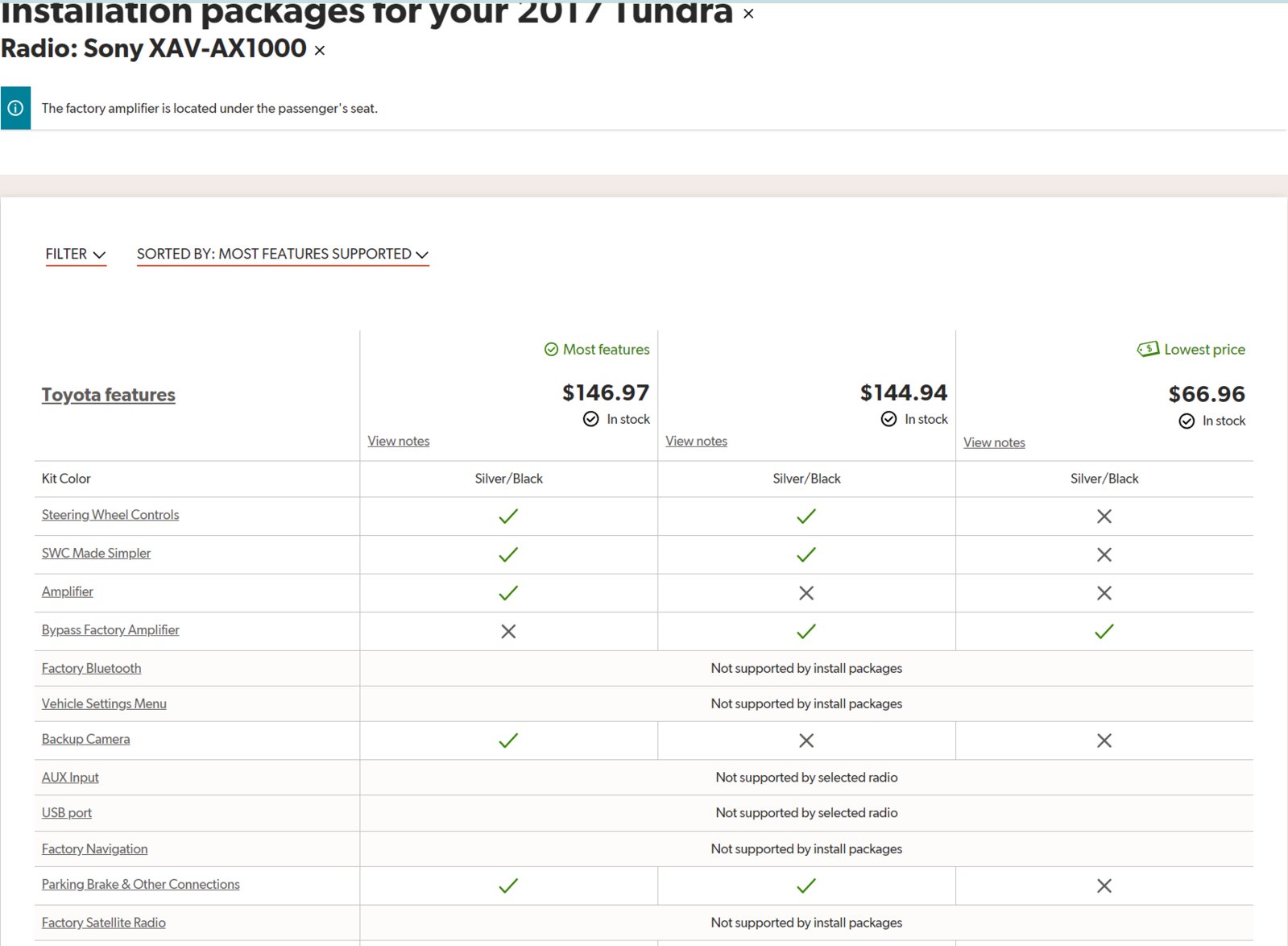Open Factory Bluetooth feature link
This screenshot has height=946, width=1288.
[x=91, y=668]
